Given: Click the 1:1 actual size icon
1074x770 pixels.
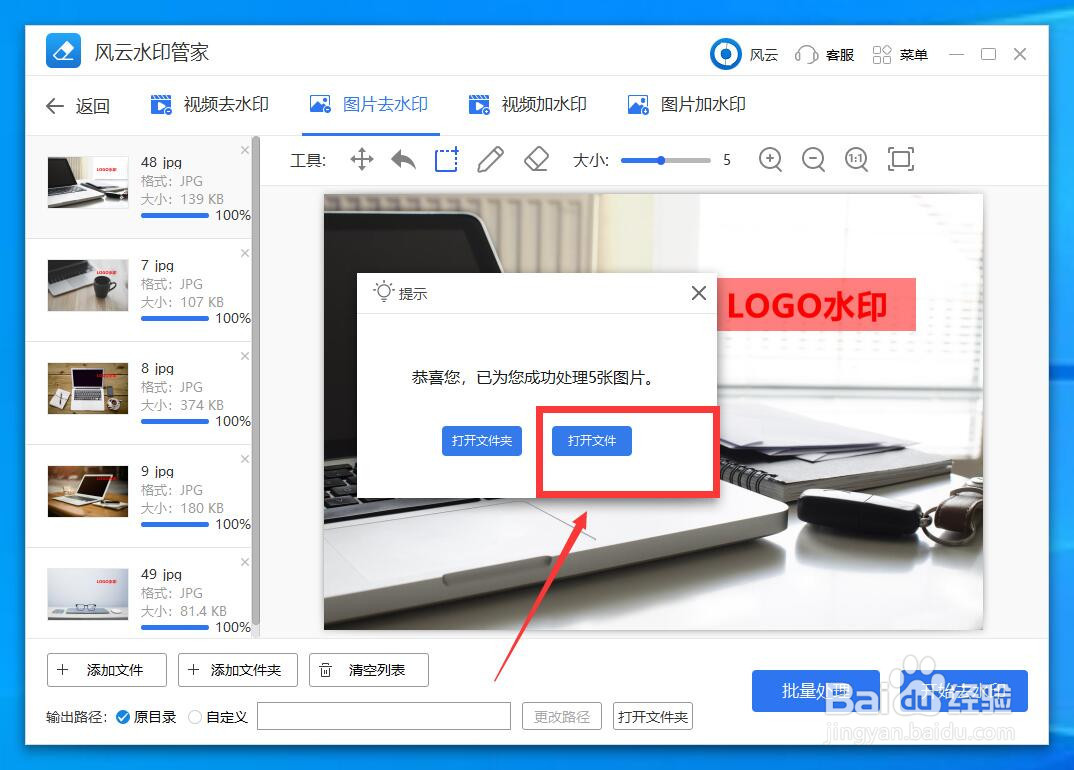Looking at the screenshot, I should point(856,159).
